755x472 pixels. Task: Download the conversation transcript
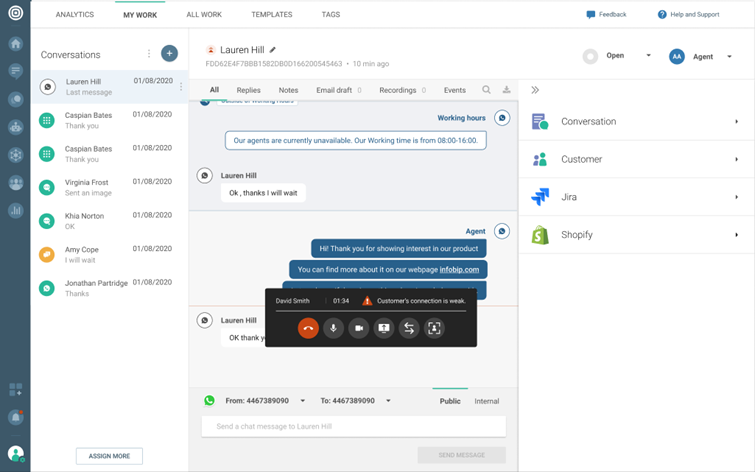pos(506,90)
